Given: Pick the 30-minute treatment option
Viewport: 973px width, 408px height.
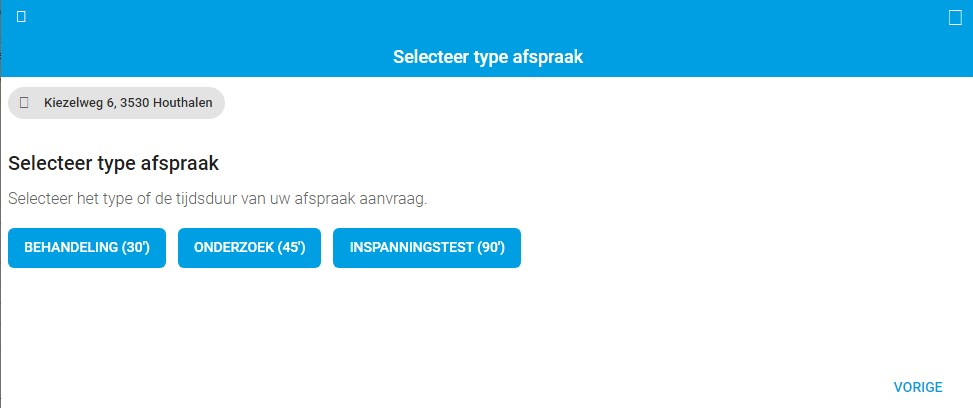Looking at the screenshot, I should 87,248.
